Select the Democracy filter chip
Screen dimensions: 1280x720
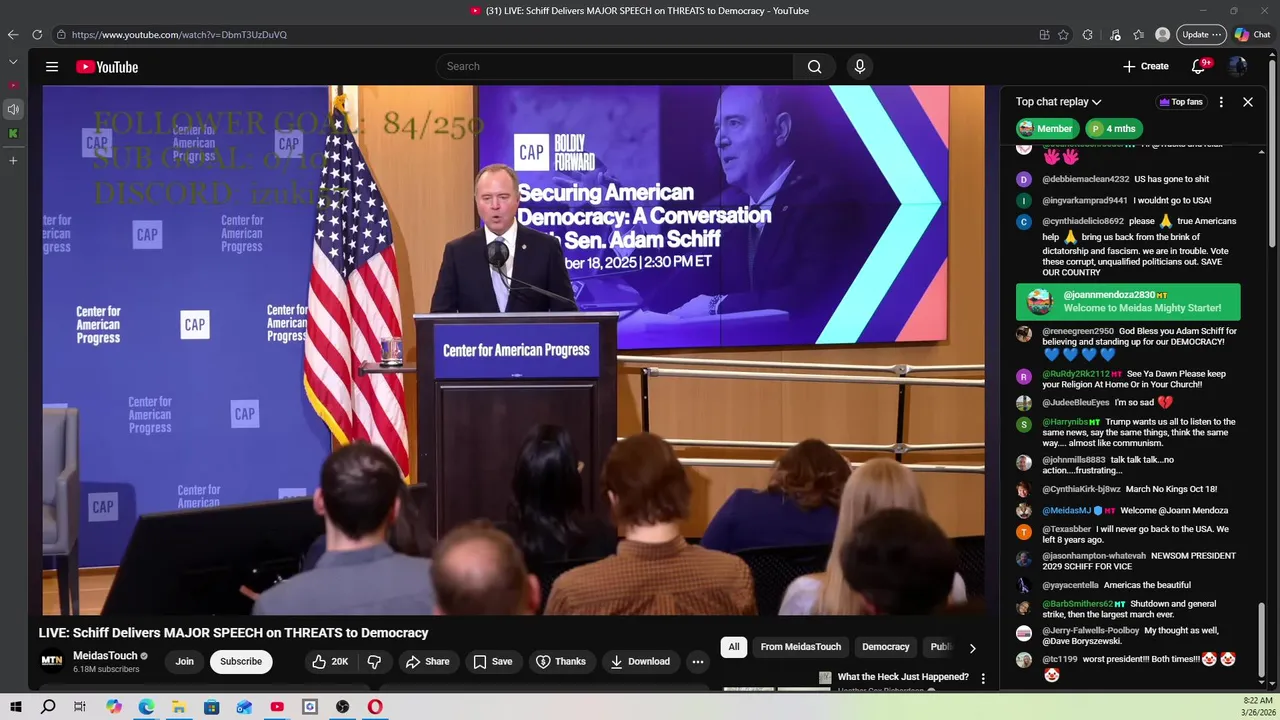(886, 647)
